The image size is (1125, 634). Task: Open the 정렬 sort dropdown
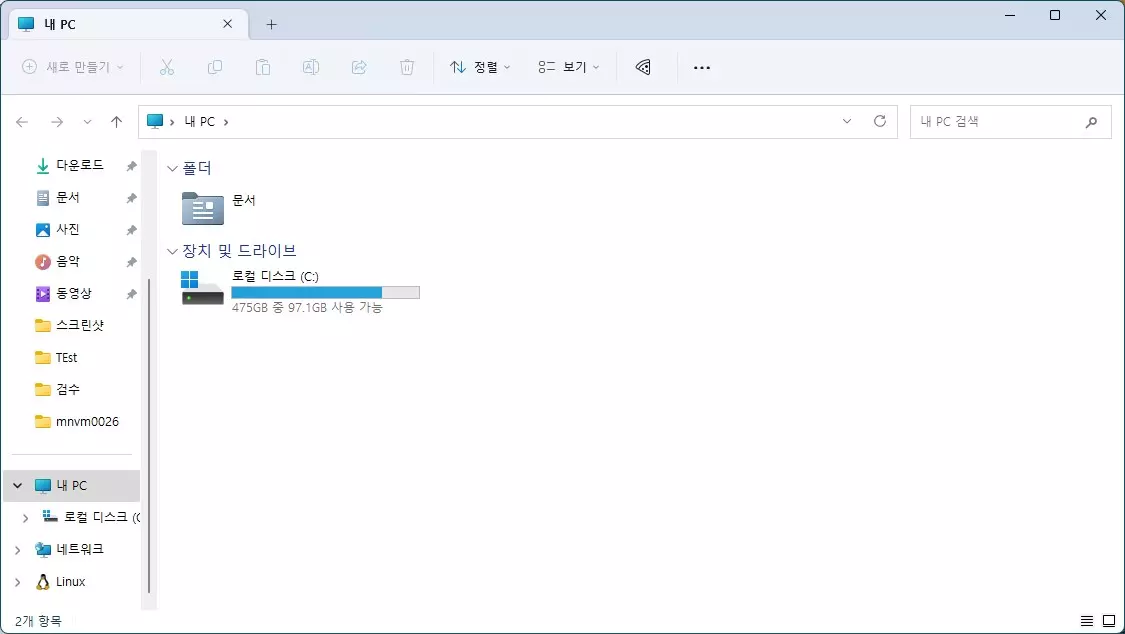(480, 67)
